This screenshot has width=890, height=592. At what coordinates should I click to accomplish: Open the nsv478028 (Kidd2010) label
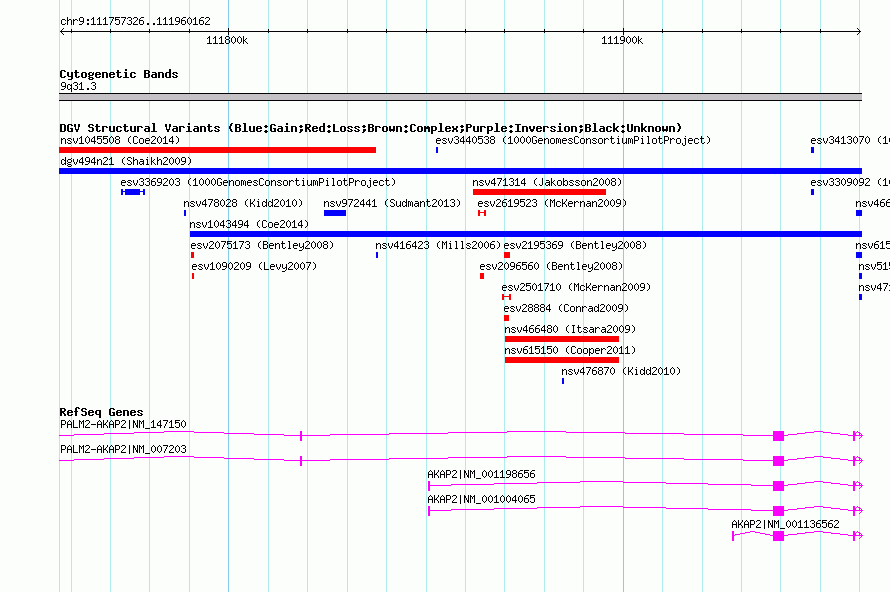tap(243, 203)
